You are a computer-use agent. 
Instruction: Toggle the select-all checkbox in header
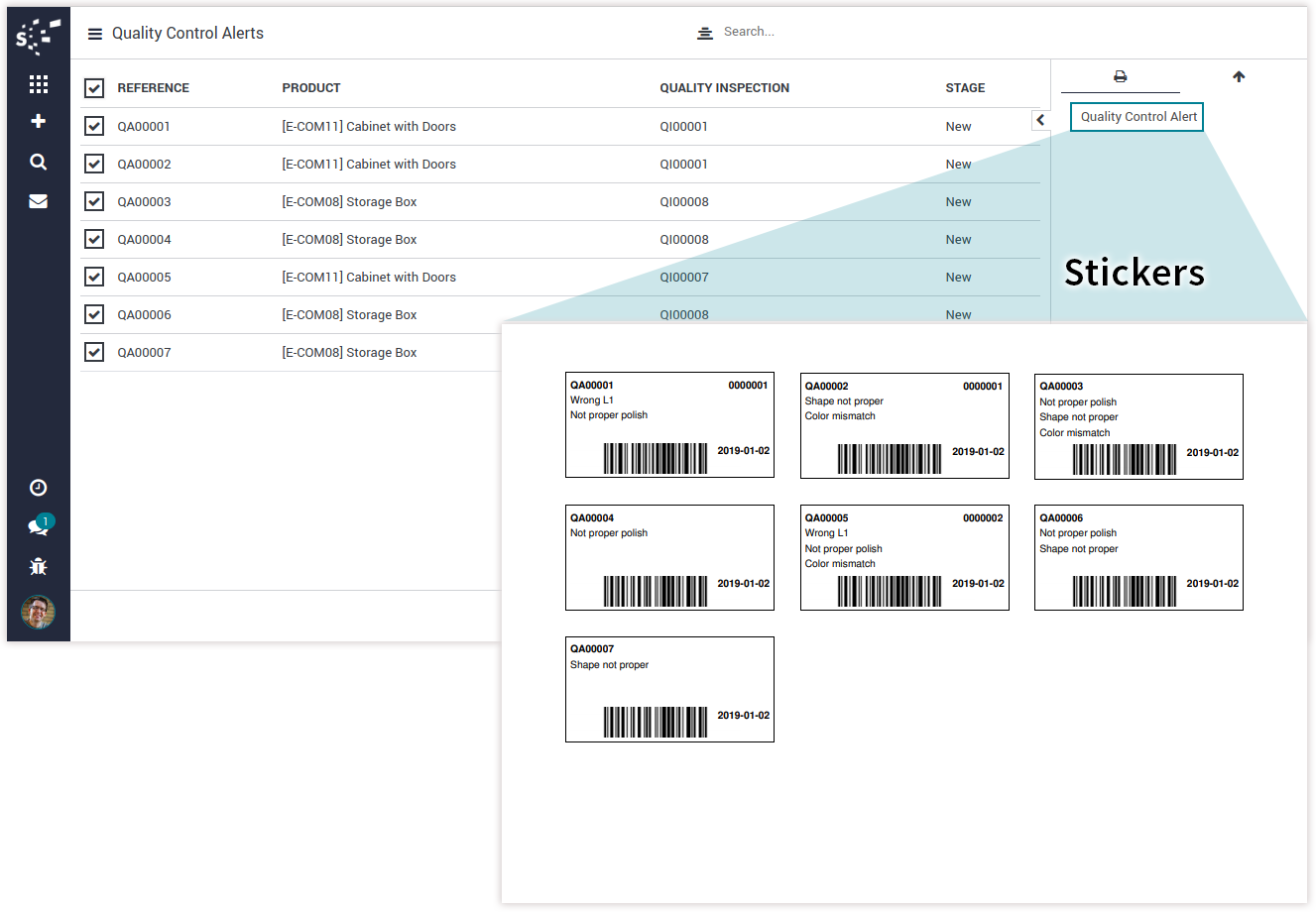tap(94, 88)
